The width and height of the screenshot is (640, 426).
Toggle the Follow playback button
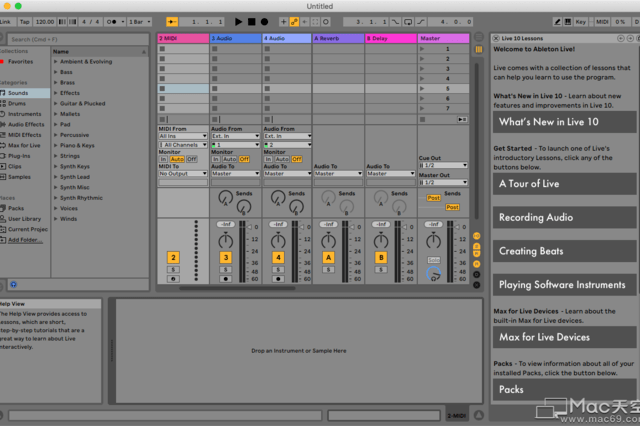click(x=172, y=22)
